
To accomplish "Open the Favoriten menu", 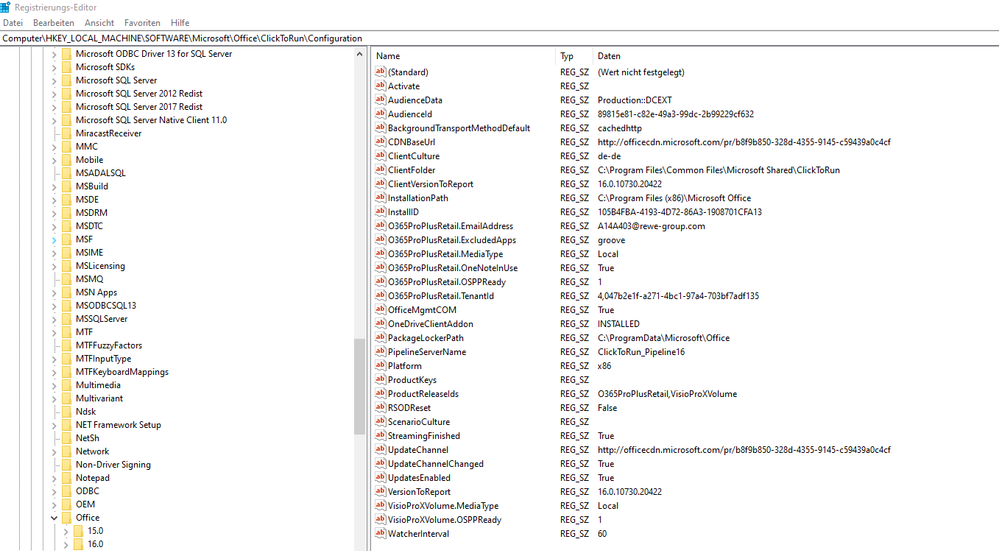I will click(142, 22).
